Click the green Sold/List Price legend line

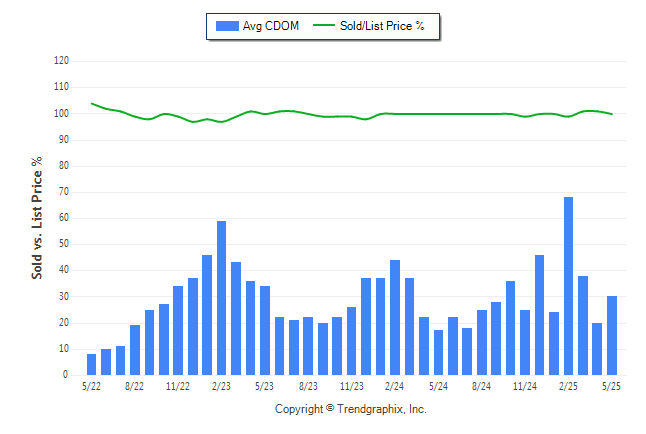tap(324, 25)
